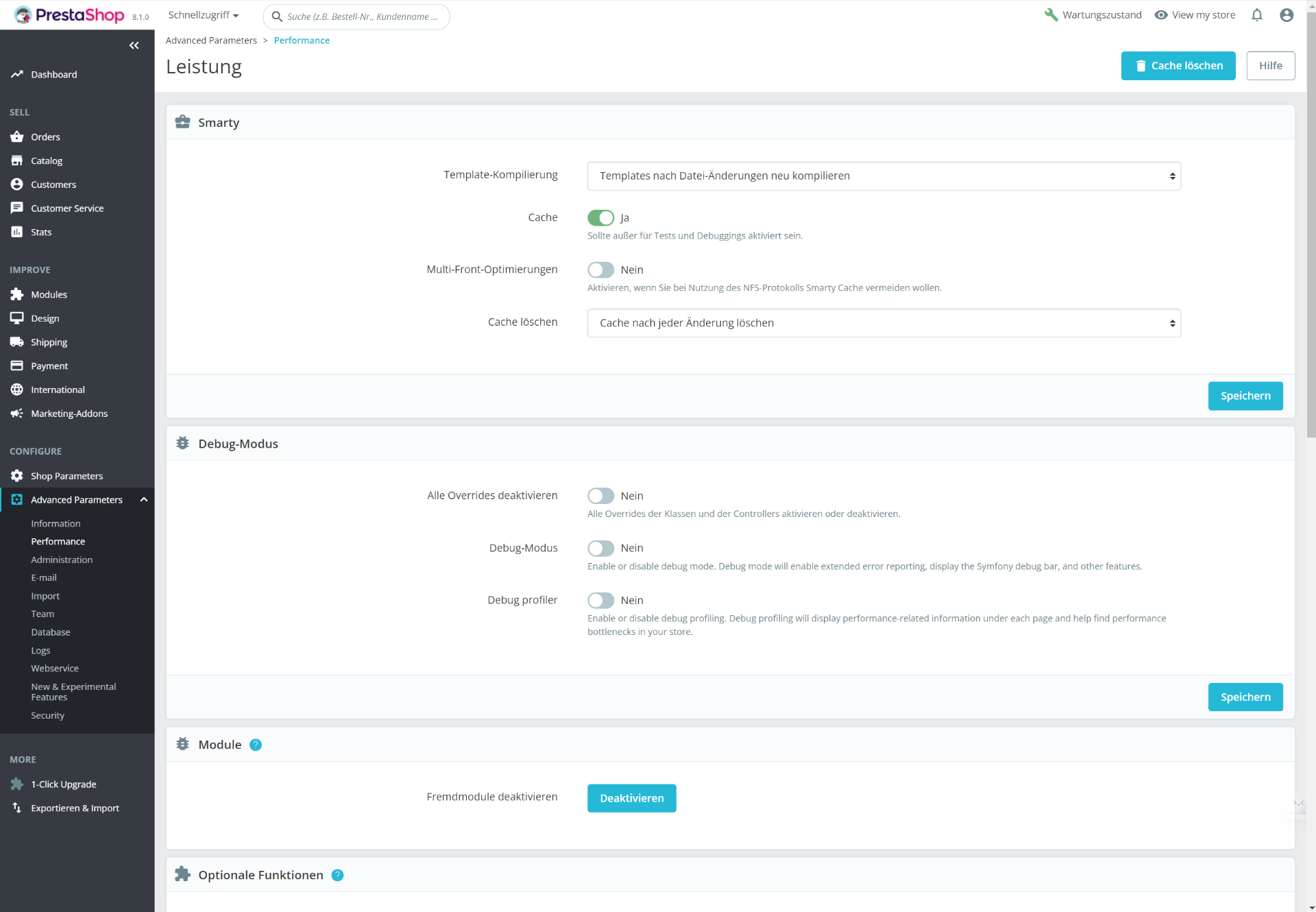Click help icon beside Optionale Funktionen
Viewport: 1316px width, 912px height.
pos(337,875)
